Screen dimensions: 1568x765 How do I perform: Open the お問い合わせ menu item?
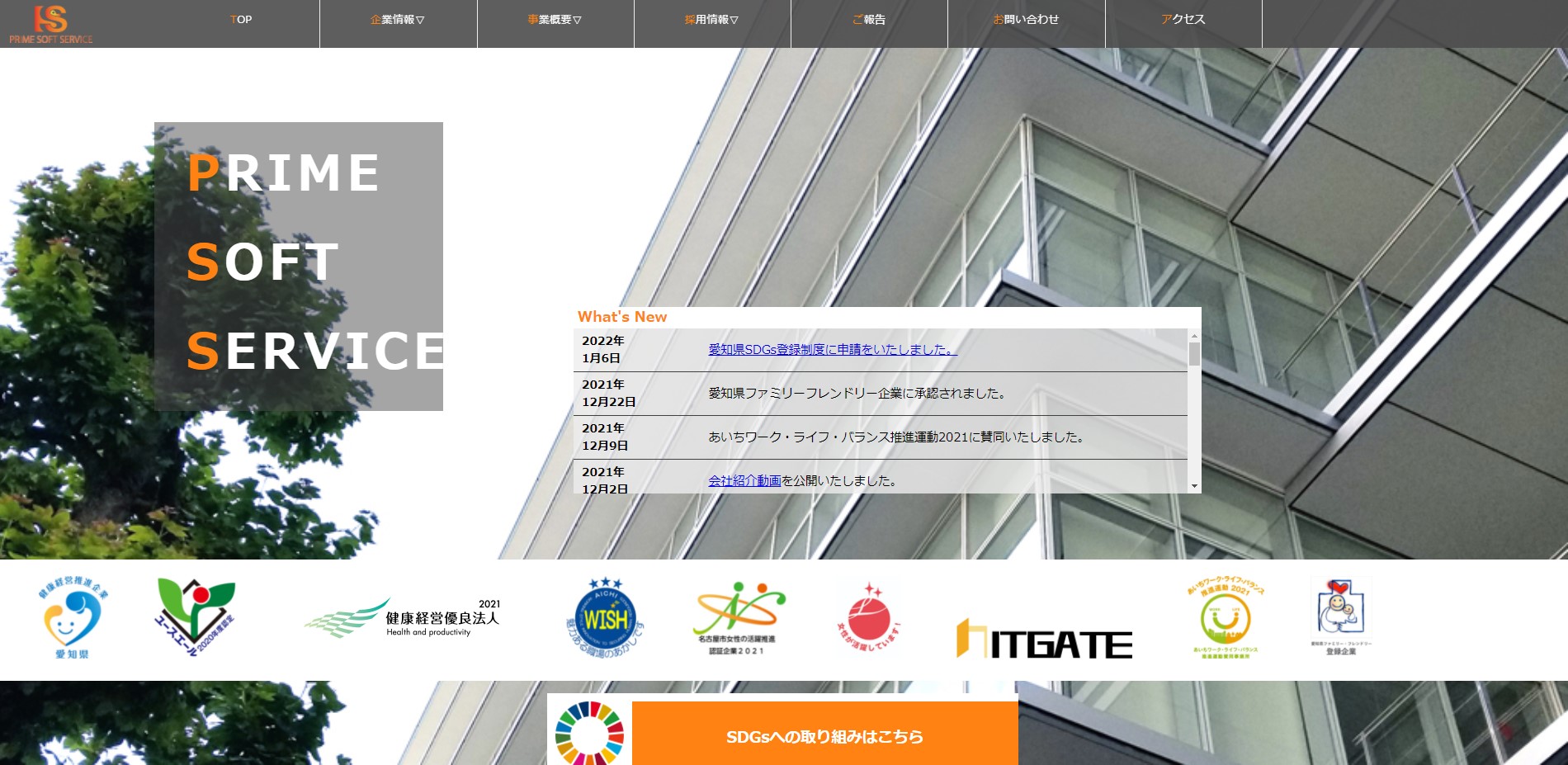tap(1026, 20)
